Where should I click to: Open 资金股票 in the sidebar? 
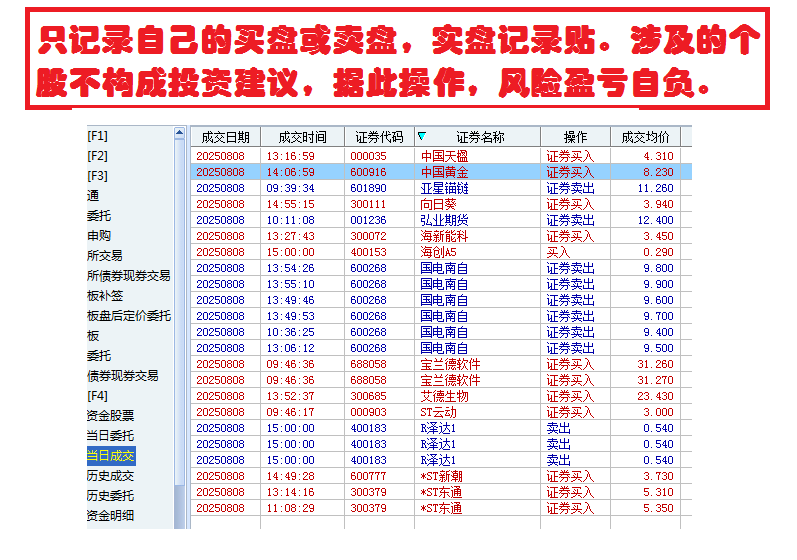coord(110,416)
